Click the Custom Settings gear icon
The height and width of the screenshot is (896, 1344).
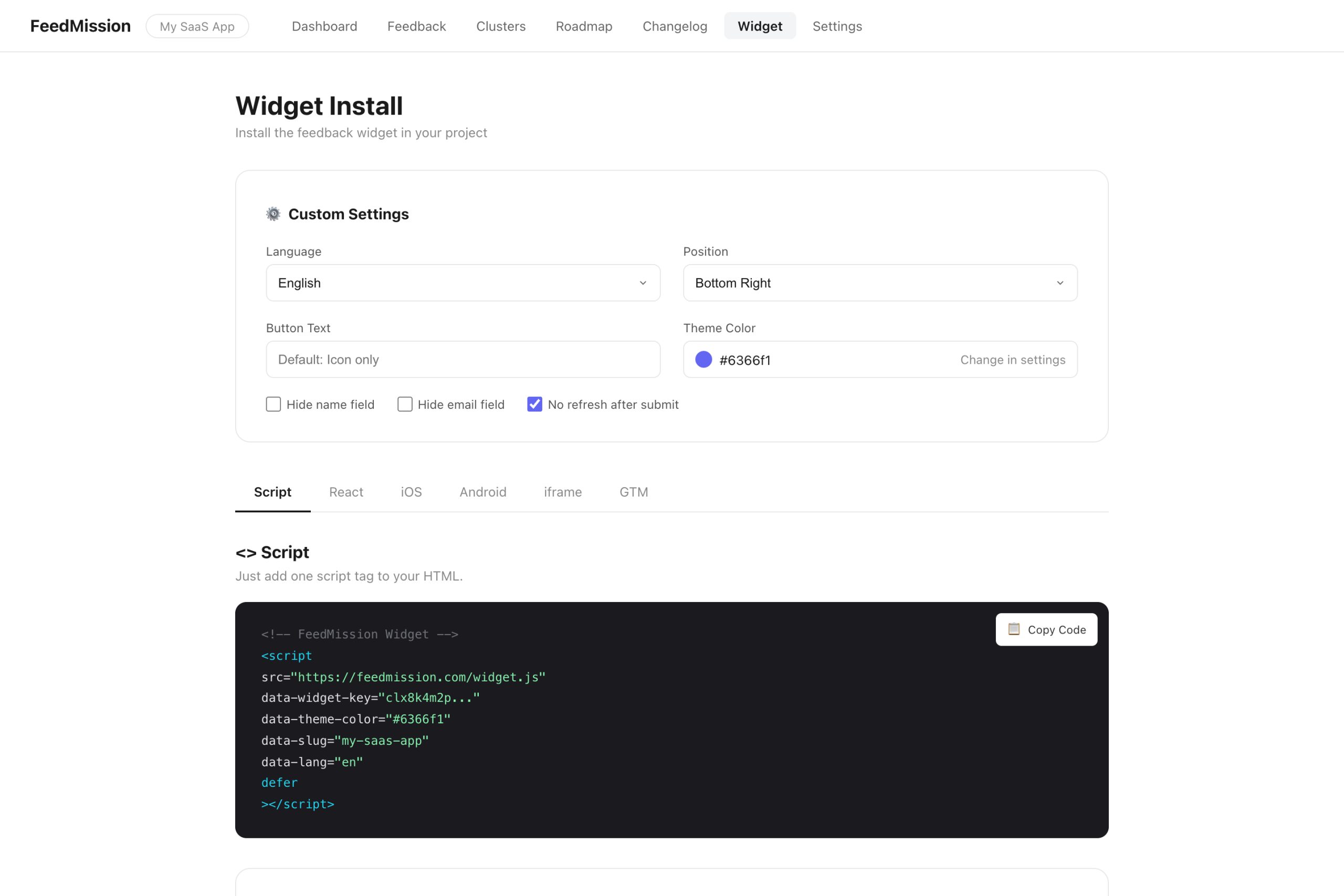[273, 213]
